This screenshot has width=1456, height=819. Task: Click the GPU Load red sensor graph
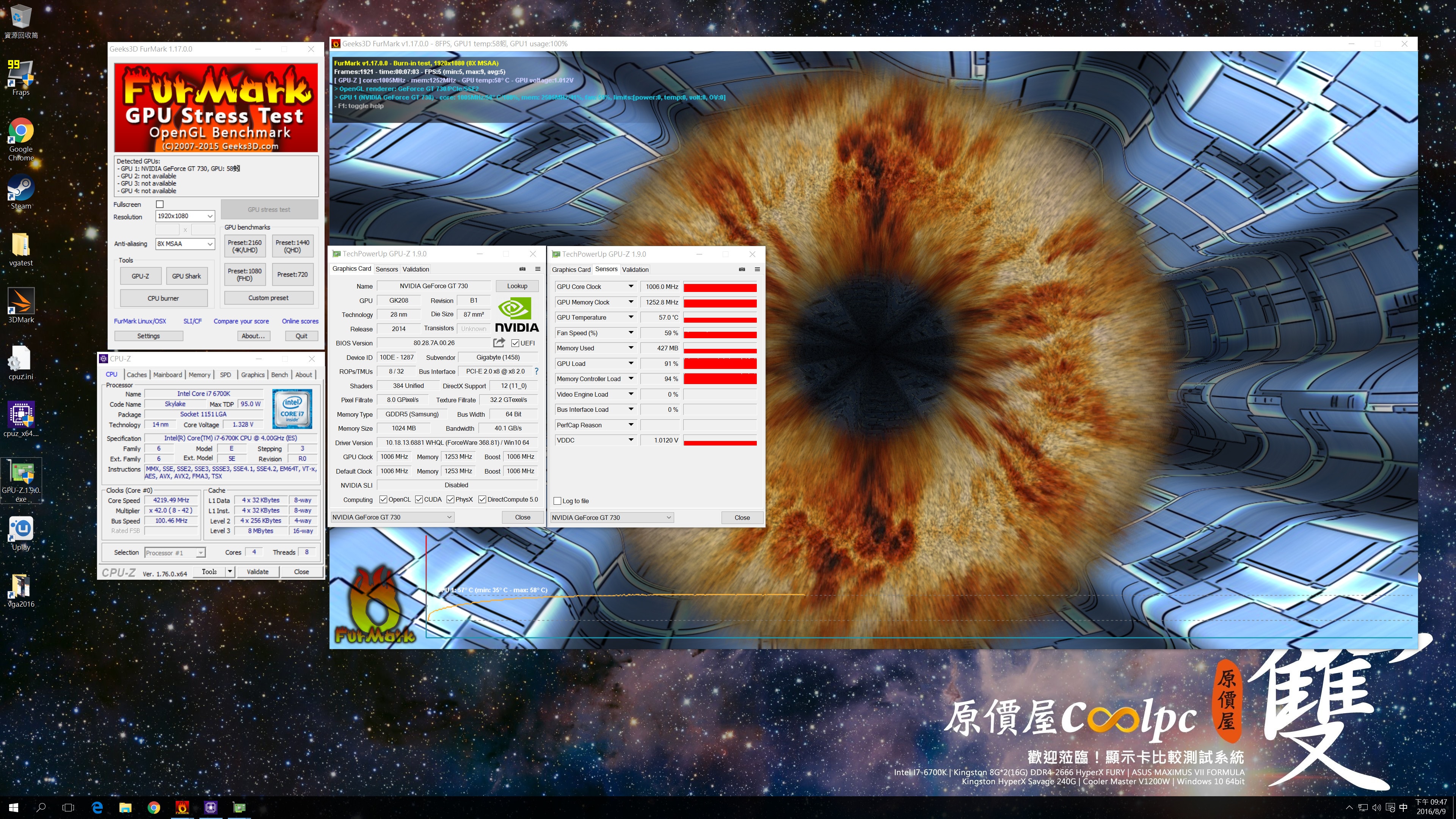(x=720, y=364)
